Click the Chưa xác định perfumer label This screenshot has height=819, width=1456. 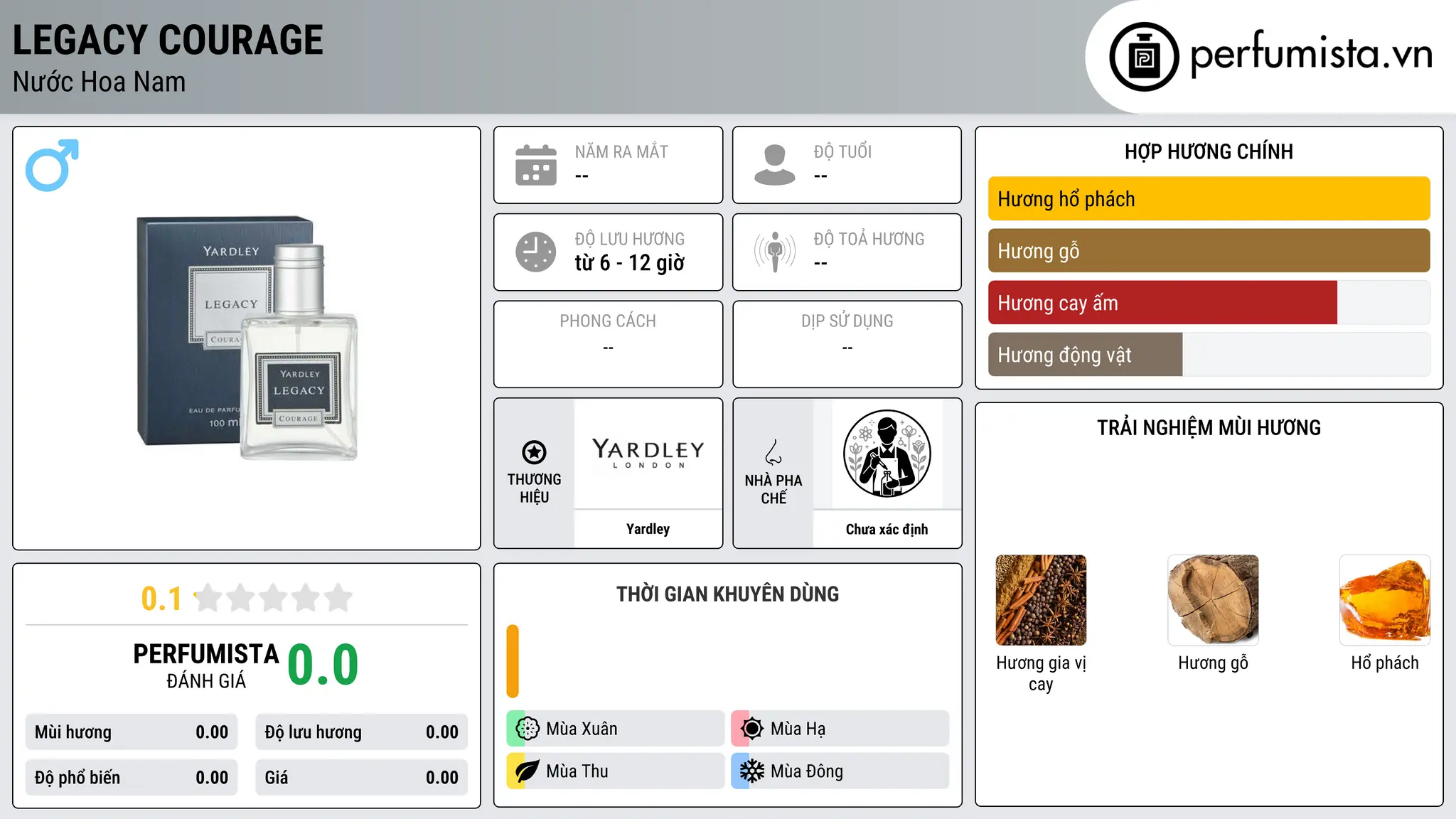pyautogui.click(x=887, y=529)
